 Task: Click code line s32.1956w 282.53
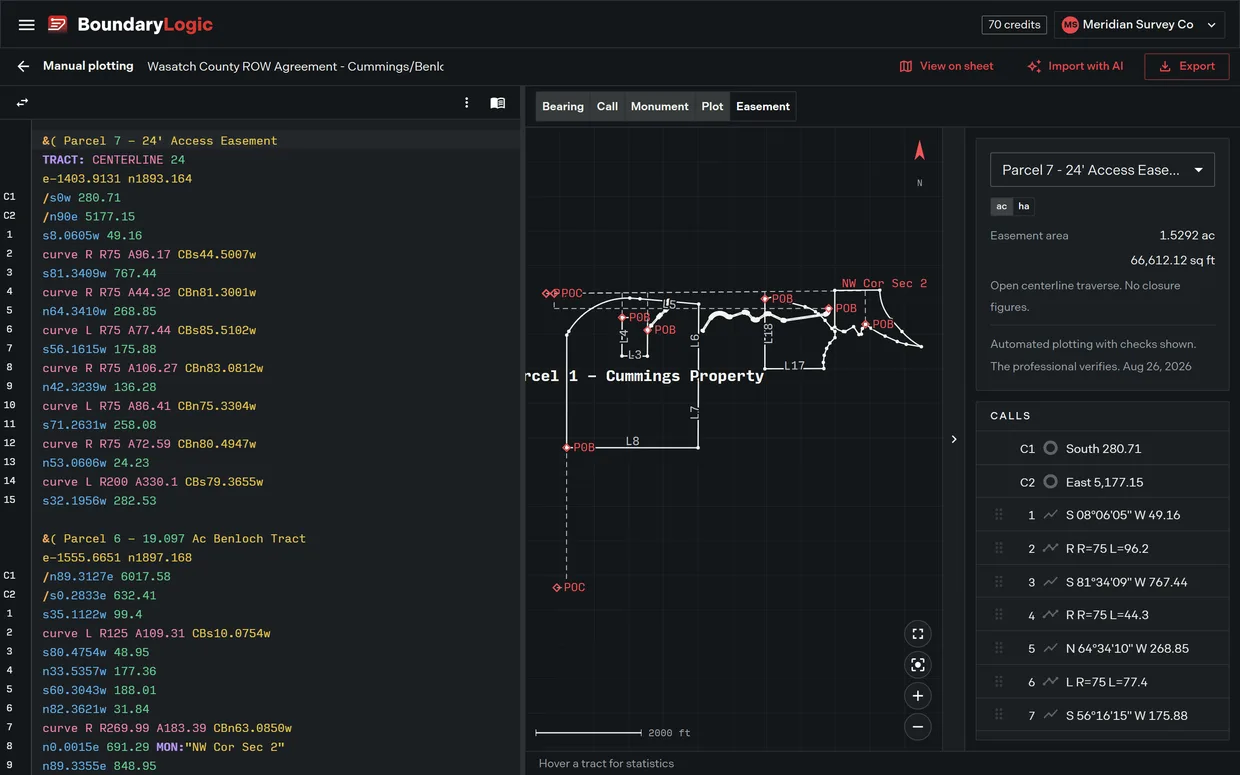[99, 501]
